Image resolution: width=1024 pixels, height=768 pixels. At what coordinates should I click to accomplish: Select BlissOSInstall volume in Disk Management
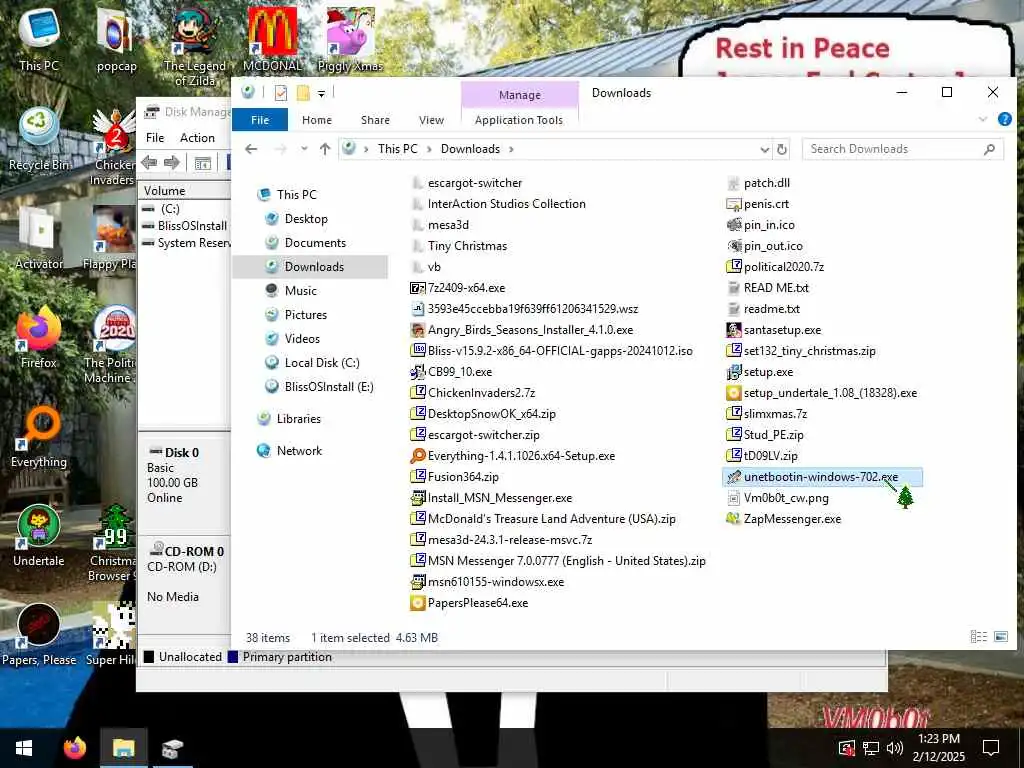[185, 225]
